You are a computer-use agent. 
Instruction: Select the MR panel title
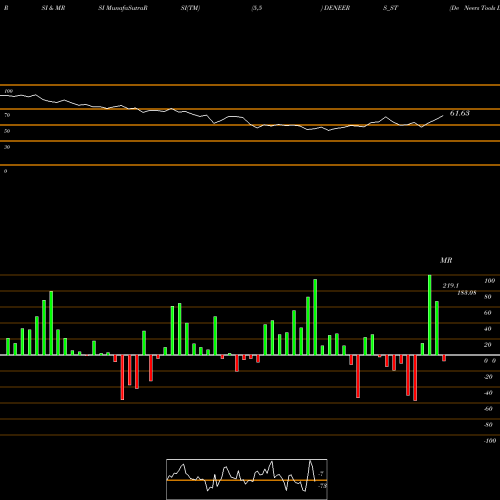[x=446, y=260]
